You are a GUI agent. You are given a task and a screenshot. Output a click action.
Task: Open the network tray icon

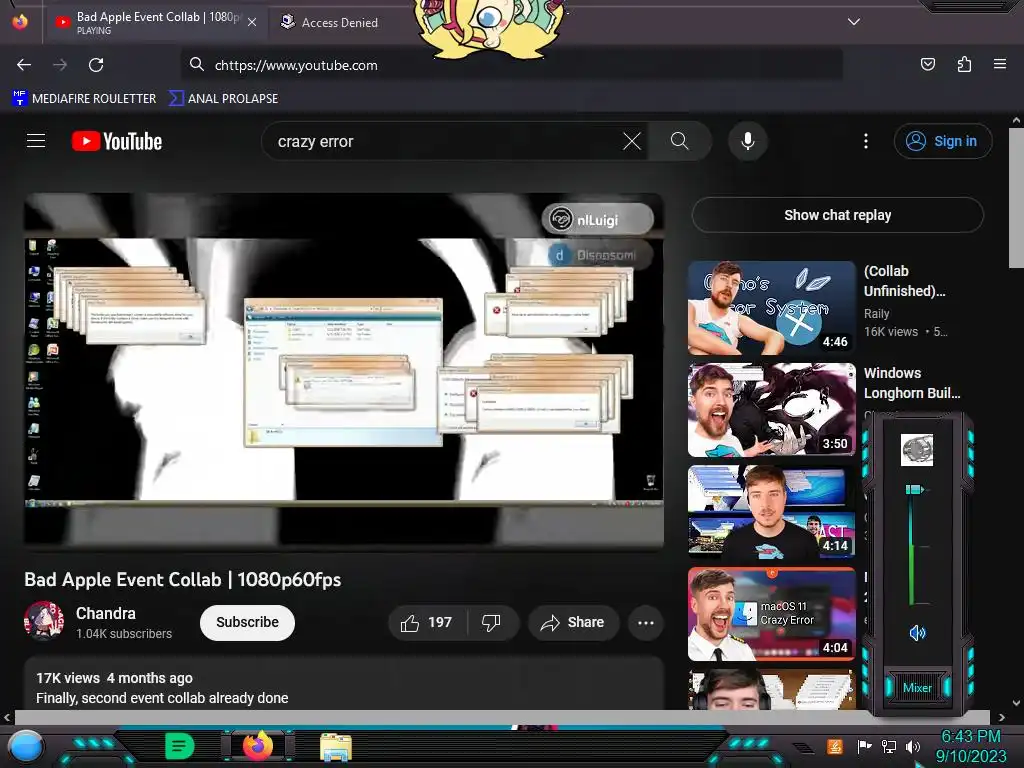[889, 746]
